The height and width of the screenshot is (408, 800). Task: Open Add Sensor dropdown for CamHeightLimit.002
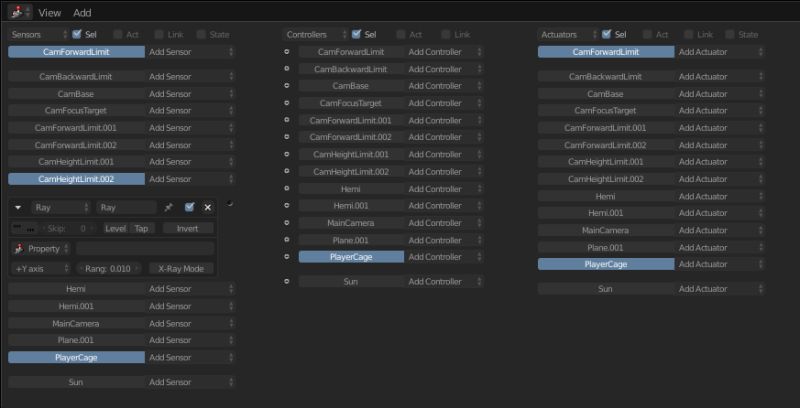point(190,179)
